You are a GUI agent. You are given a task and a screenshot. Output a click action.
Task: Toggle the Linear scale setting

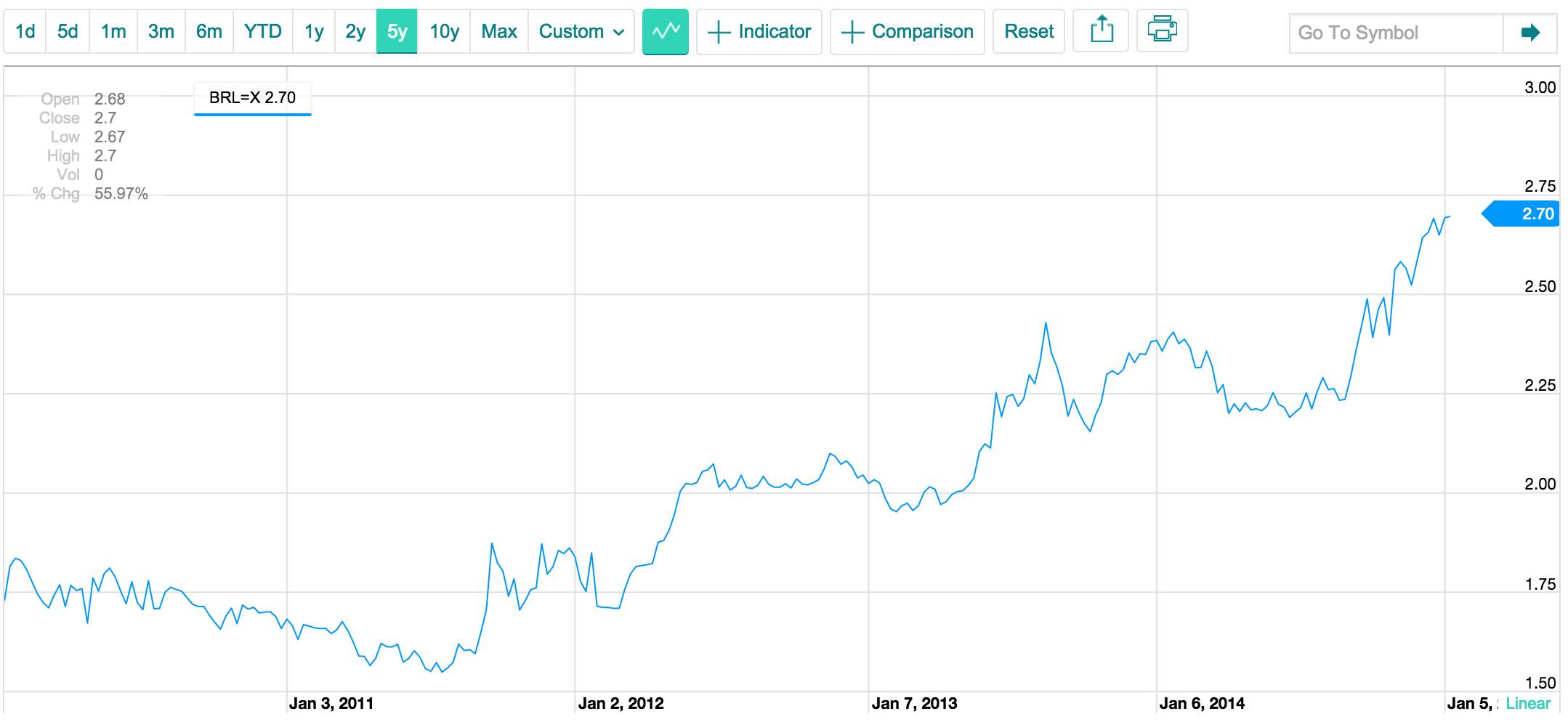pos(1528,703)
